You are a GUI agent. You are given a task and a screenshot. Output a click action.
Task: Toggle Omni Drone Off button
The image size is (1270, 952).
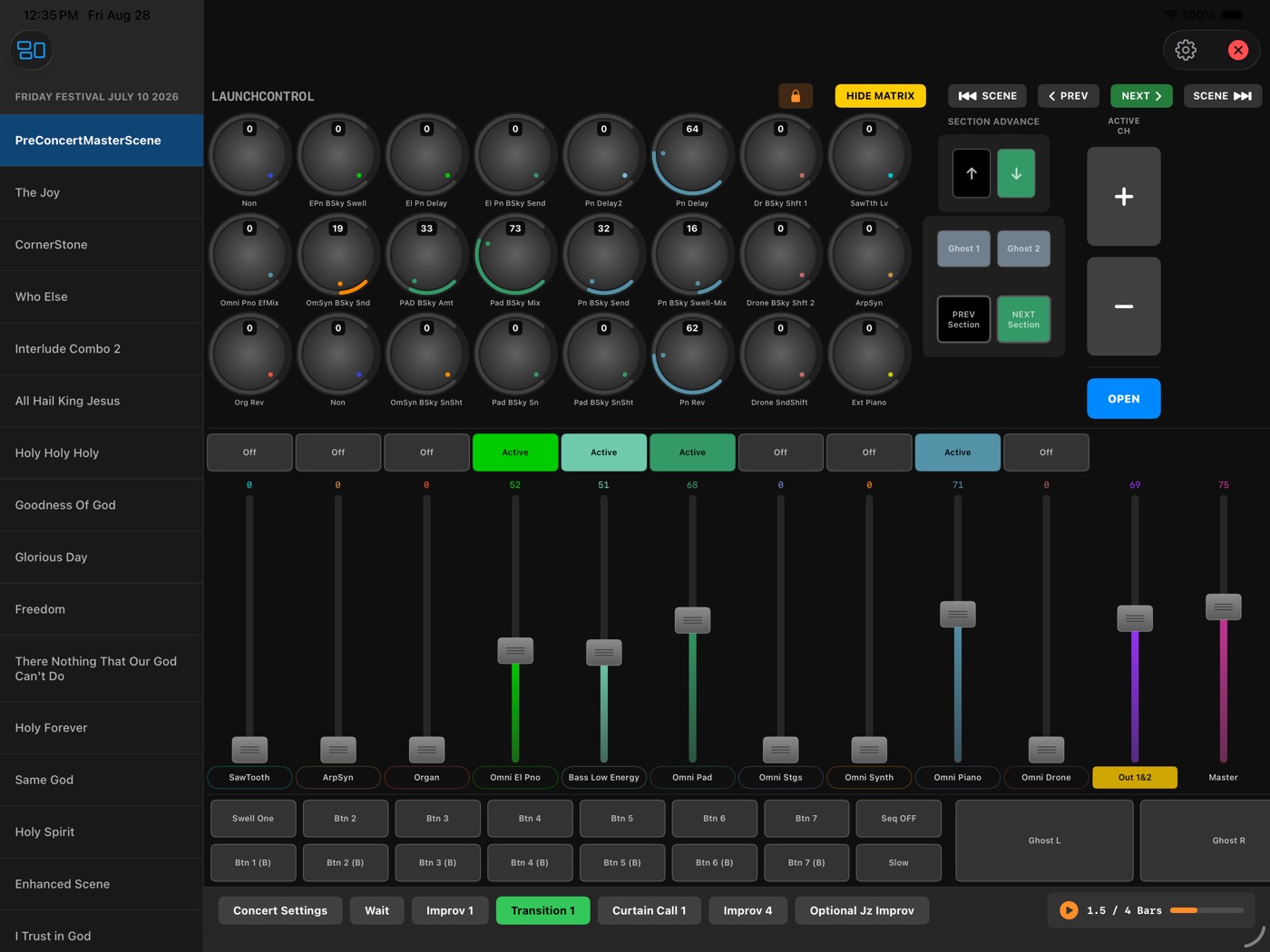[x=1046, y=452]
